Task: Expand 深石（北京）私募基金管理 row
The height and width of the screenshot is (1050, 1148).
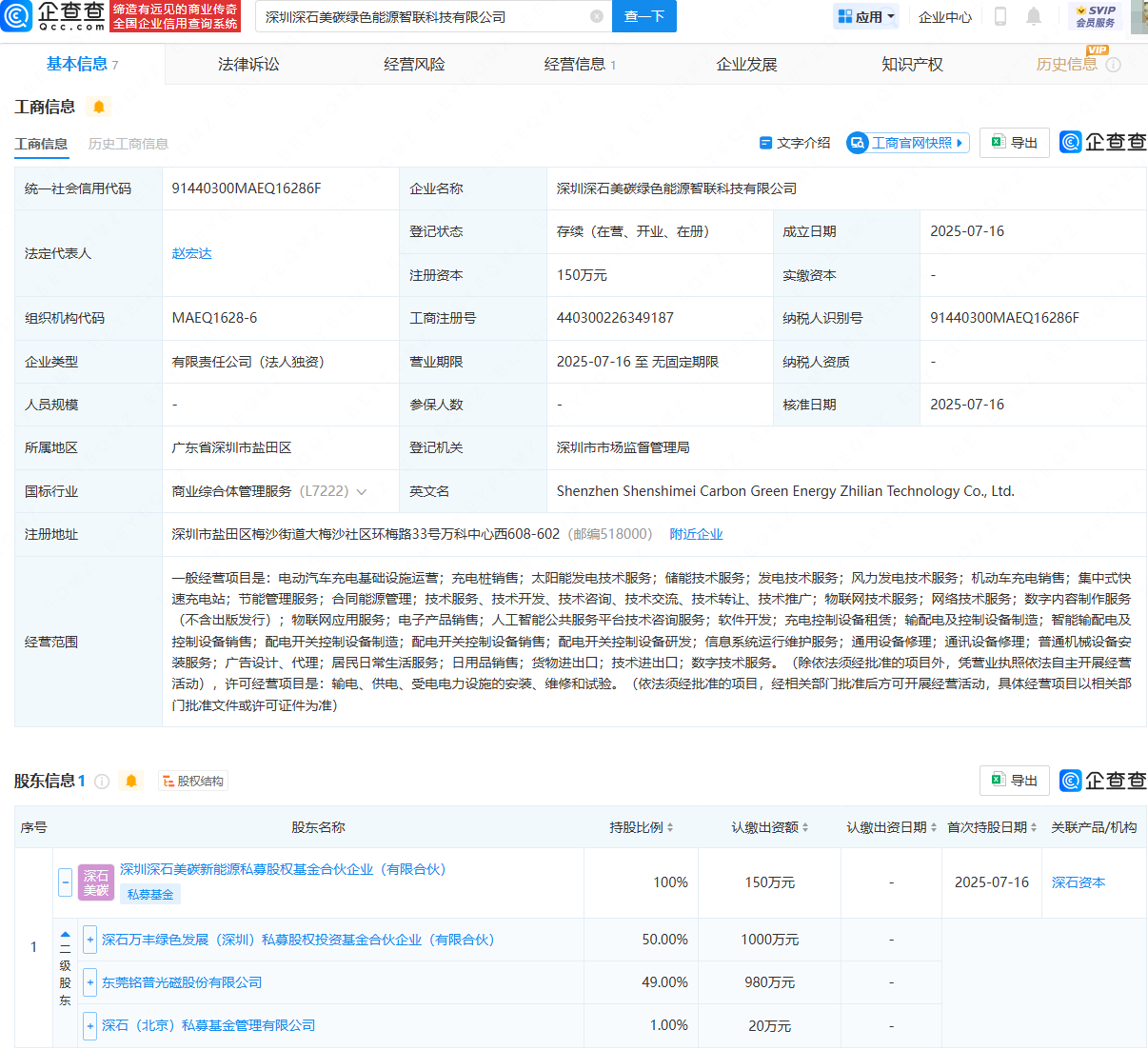Action: pyautogui.click(x=90, y=1025)
